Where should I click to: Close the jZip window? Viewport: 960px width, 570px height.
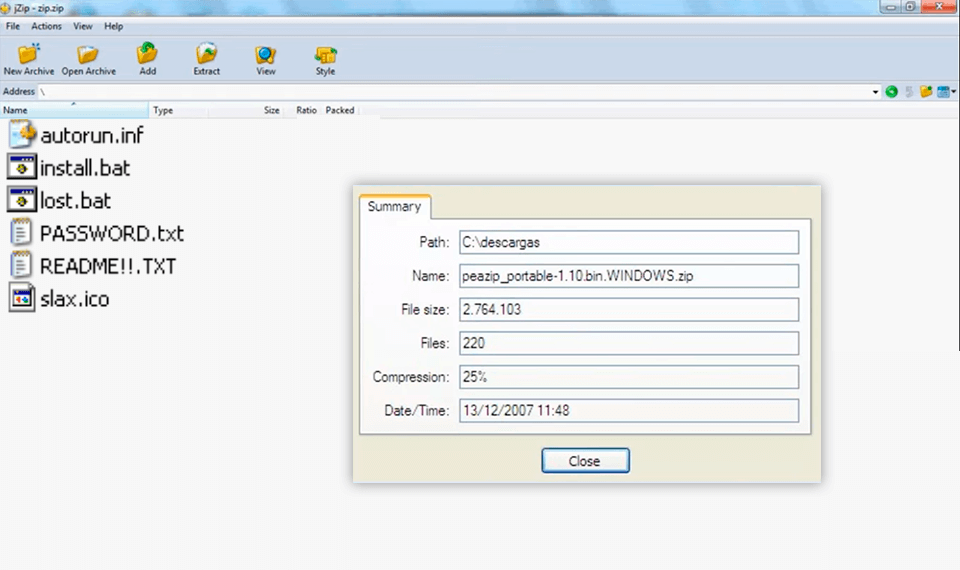pyautogui.click(x=939, y=7)
